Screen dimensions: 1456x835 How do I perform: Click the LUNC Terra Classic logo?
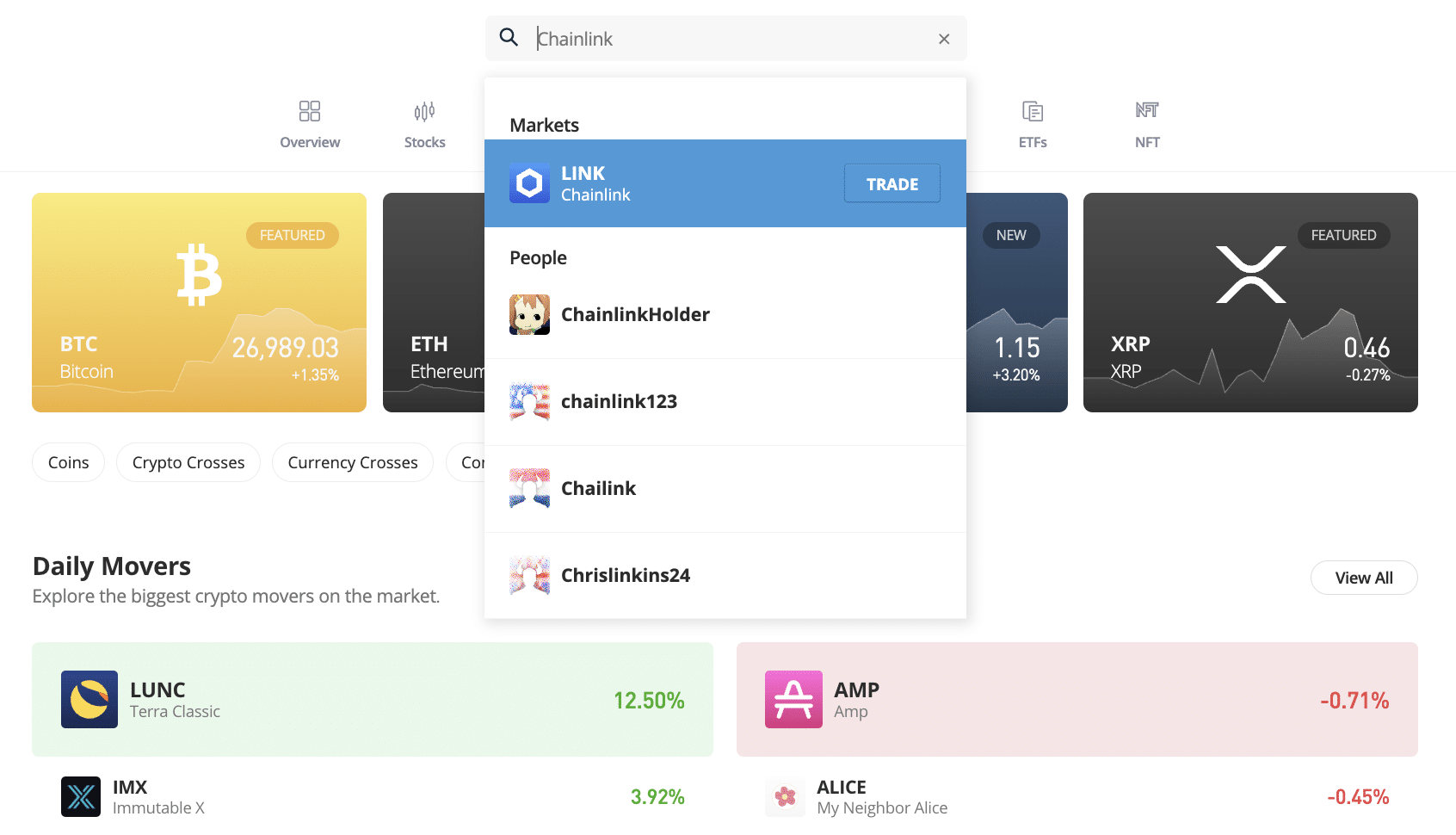[x=89, y=699]
